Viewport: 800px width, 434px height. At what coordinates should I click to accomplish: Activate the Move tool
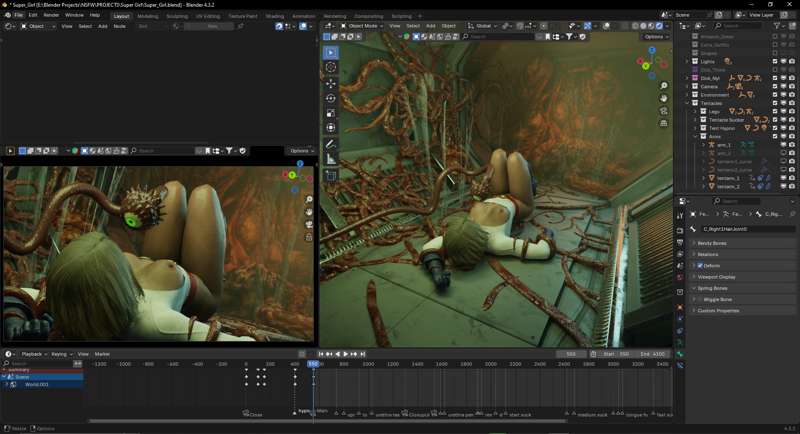click(331, 83)
